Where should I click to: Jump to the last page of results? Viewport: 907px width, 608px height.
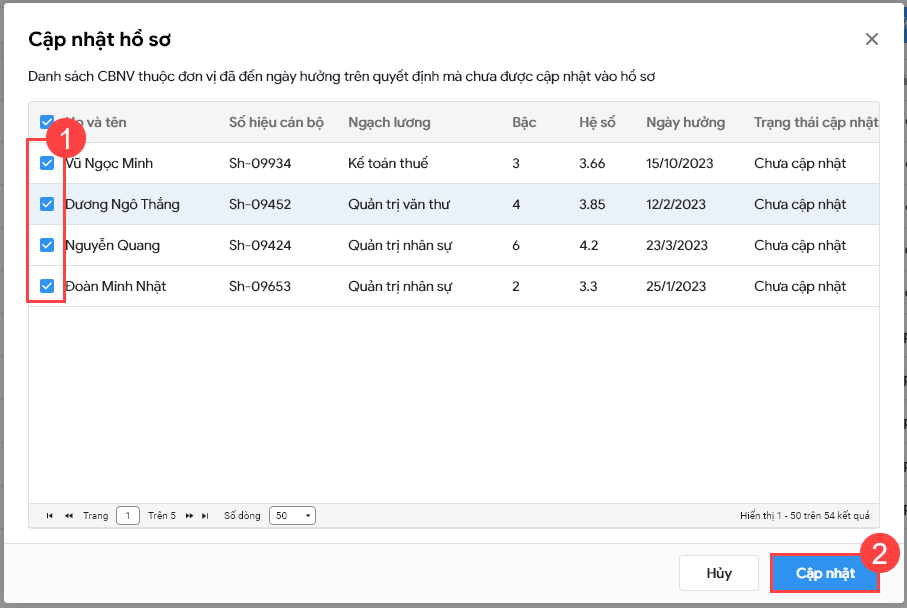pyautogui.click(x=205, y=516)
